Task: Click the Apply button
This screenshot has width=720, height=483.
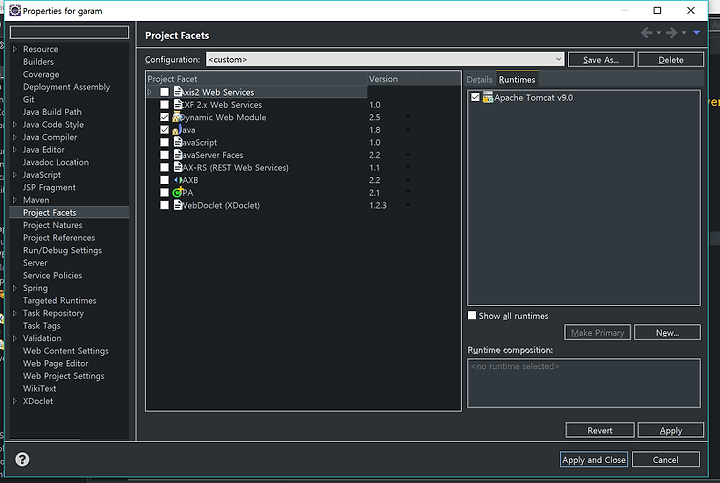Action: click(671, 430)
